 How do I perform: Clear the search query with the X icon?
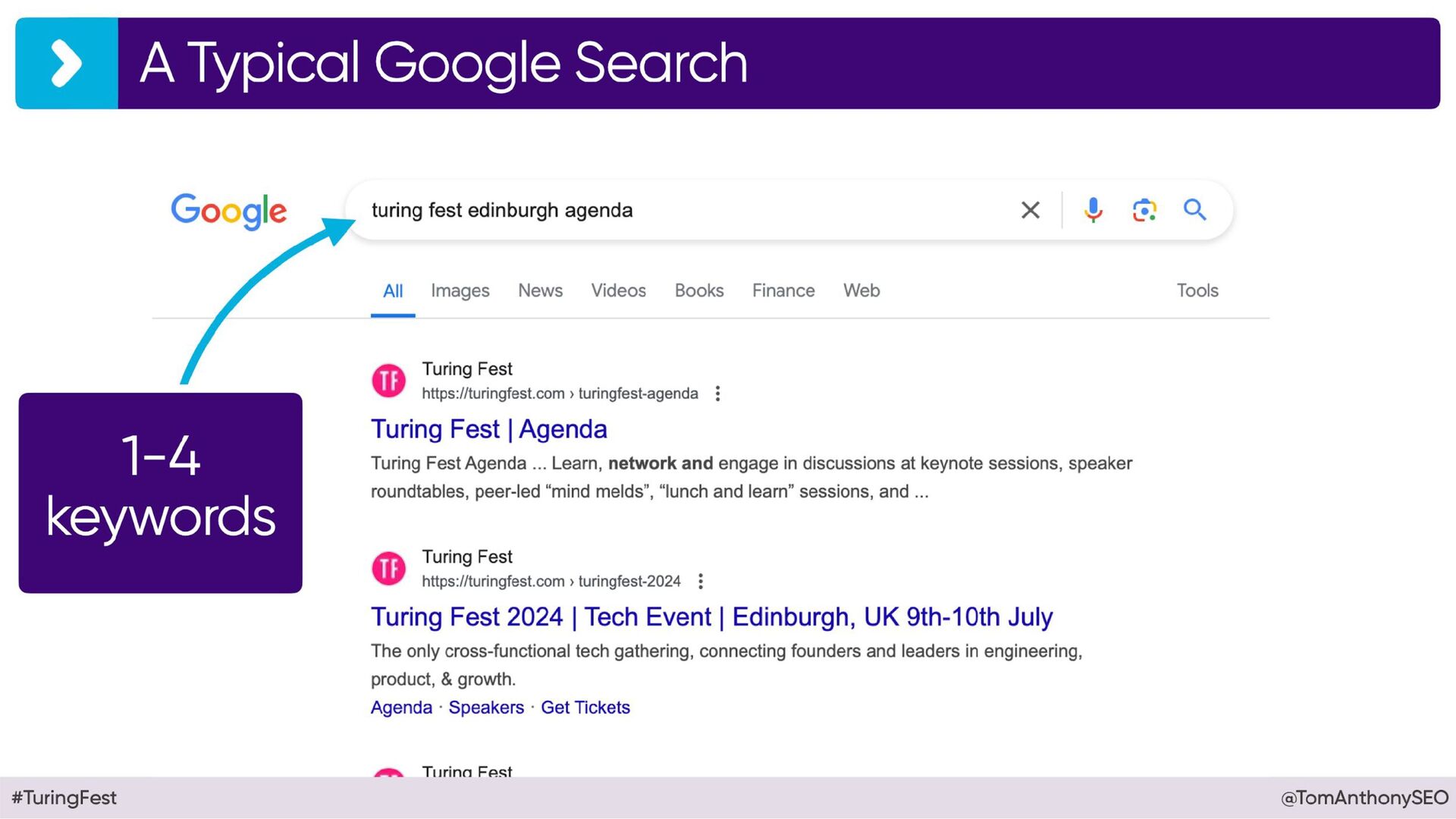pos(1030,210)
